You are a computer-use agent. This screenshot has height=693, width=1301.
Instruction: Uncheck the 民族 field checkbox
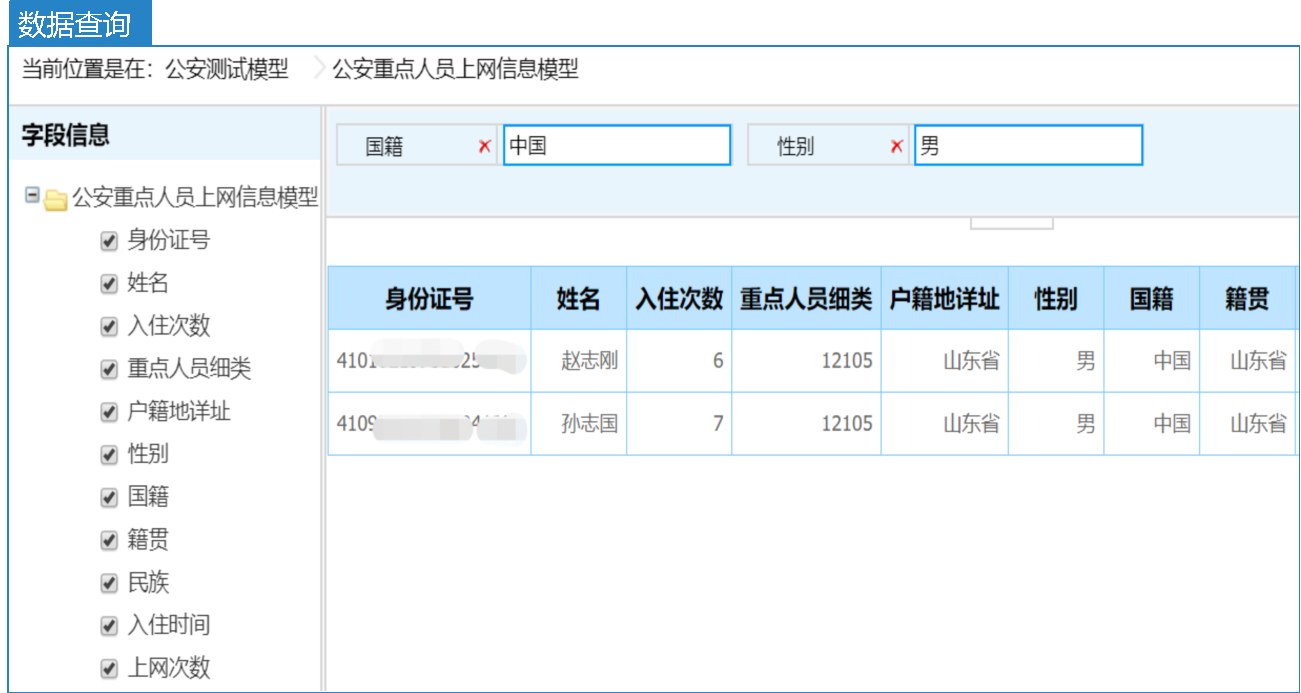tap(110, 583)
